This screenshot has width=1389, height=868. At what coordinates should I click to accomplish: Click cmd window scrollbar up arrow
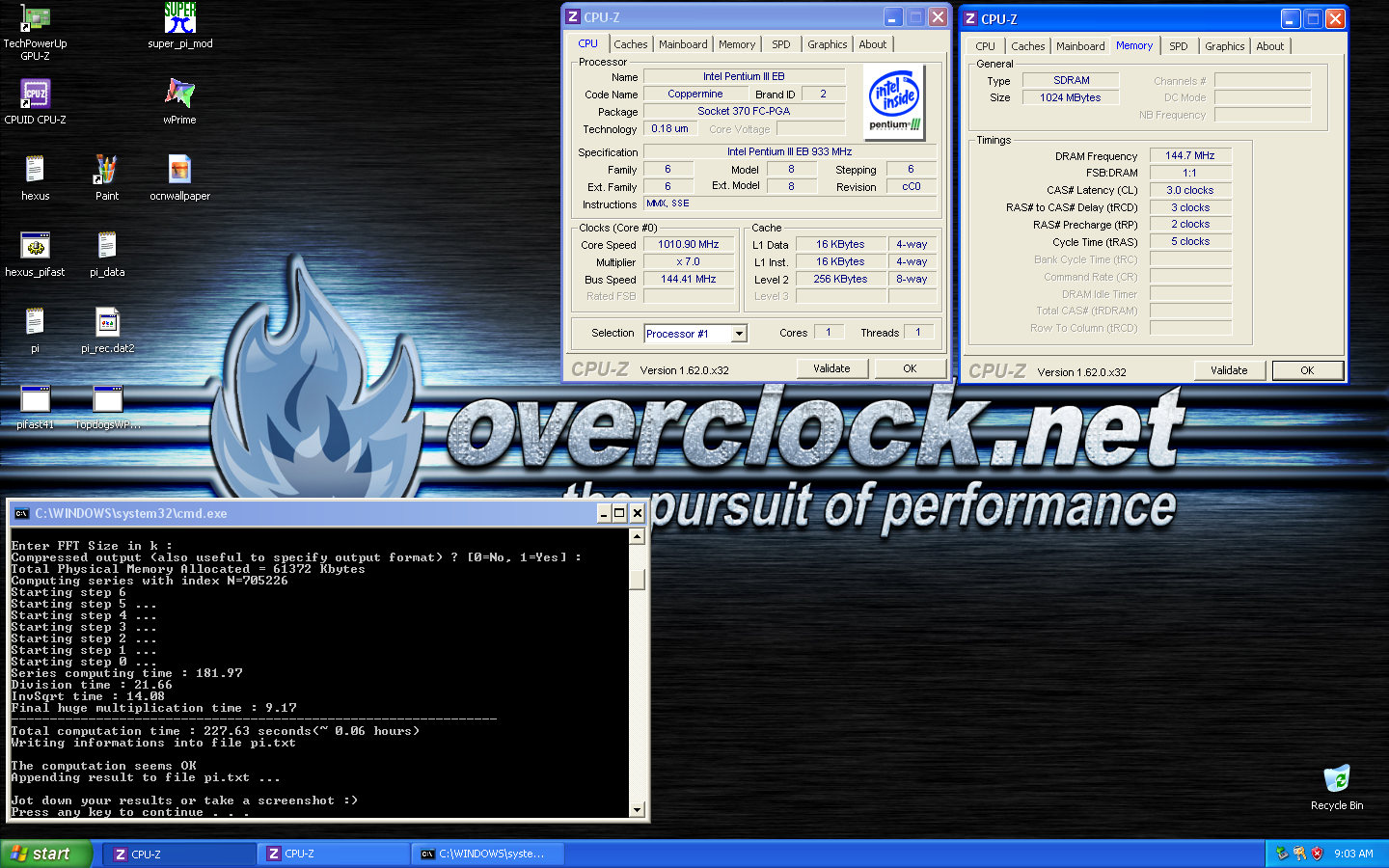pos(637,536)
